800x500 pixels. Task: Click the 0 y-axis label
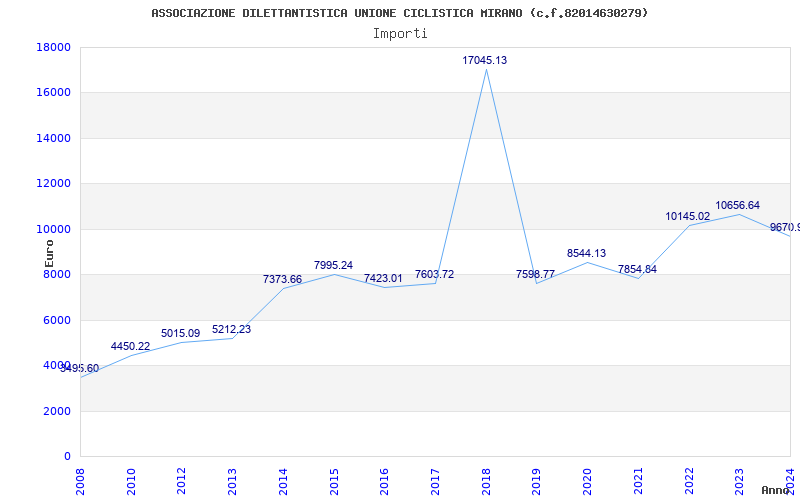tap(67, 457)
